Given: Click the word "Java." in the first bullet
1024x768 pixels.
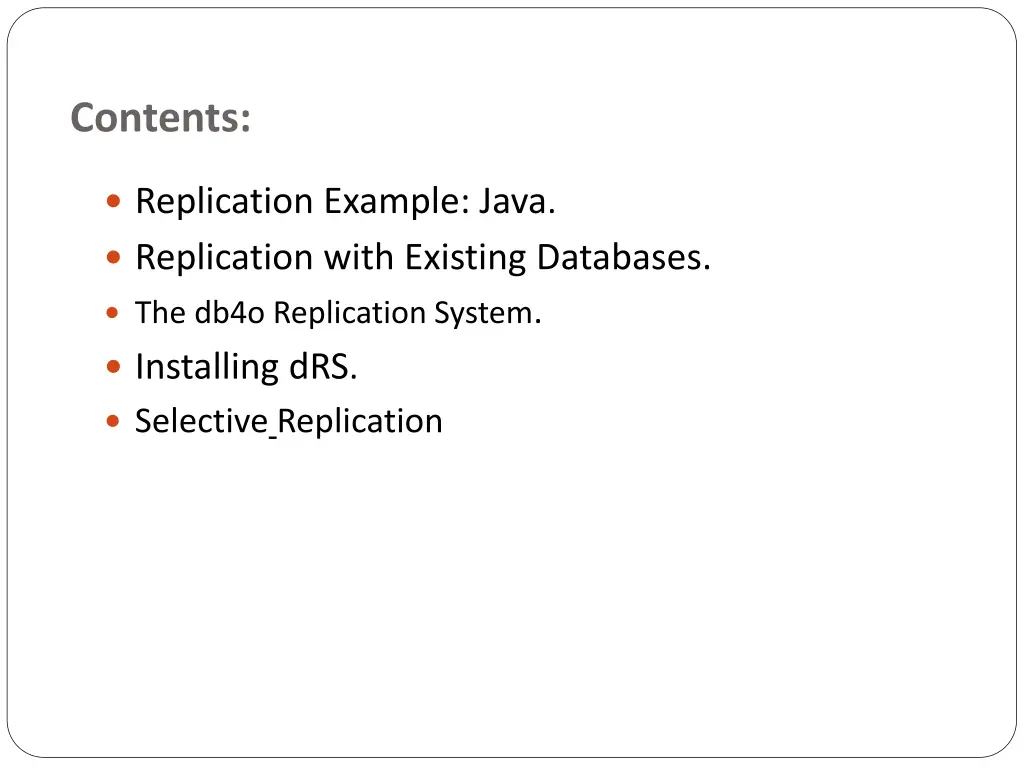Looking at the screenshot, I should click(x=517, y=201).
